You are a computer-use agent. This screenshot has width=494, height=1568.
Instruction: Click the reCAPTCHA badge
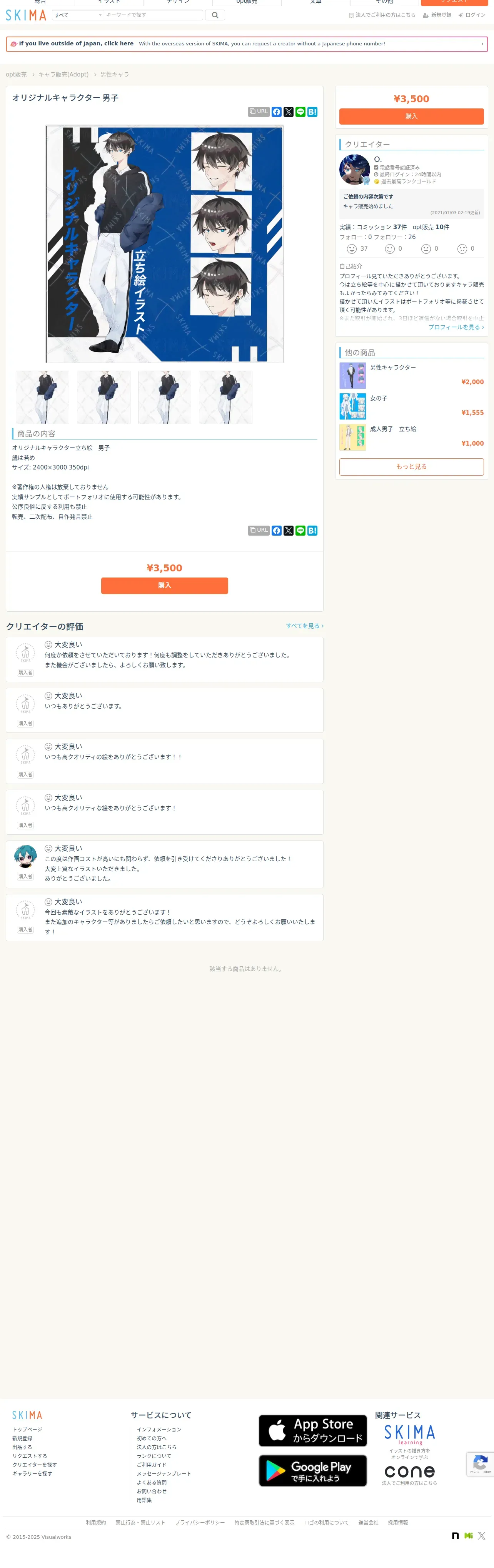(x=481, y=1464)
